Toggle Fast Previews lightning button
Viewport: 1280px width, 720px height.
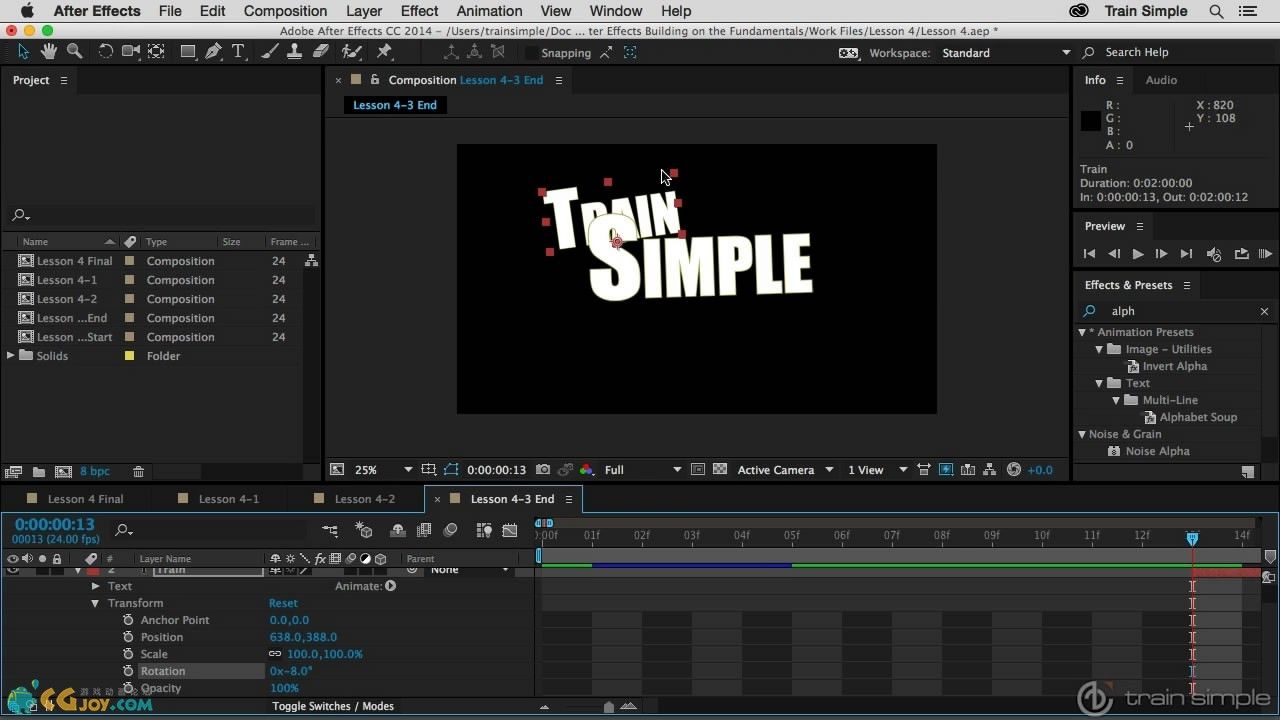pyautogui.click(x=946, y=470)
